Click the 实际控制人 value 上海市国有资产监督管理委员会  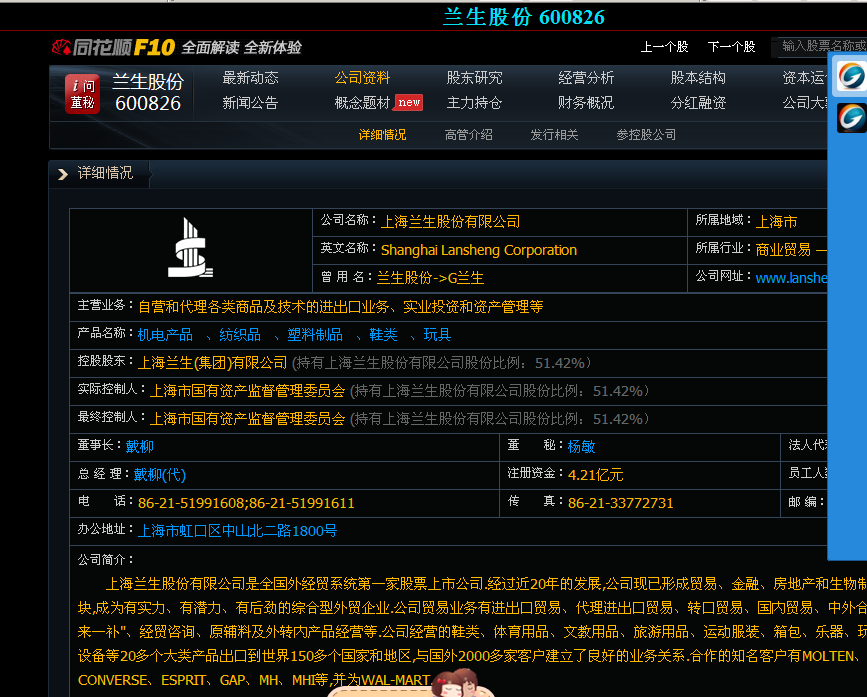[x=248, y=391]
